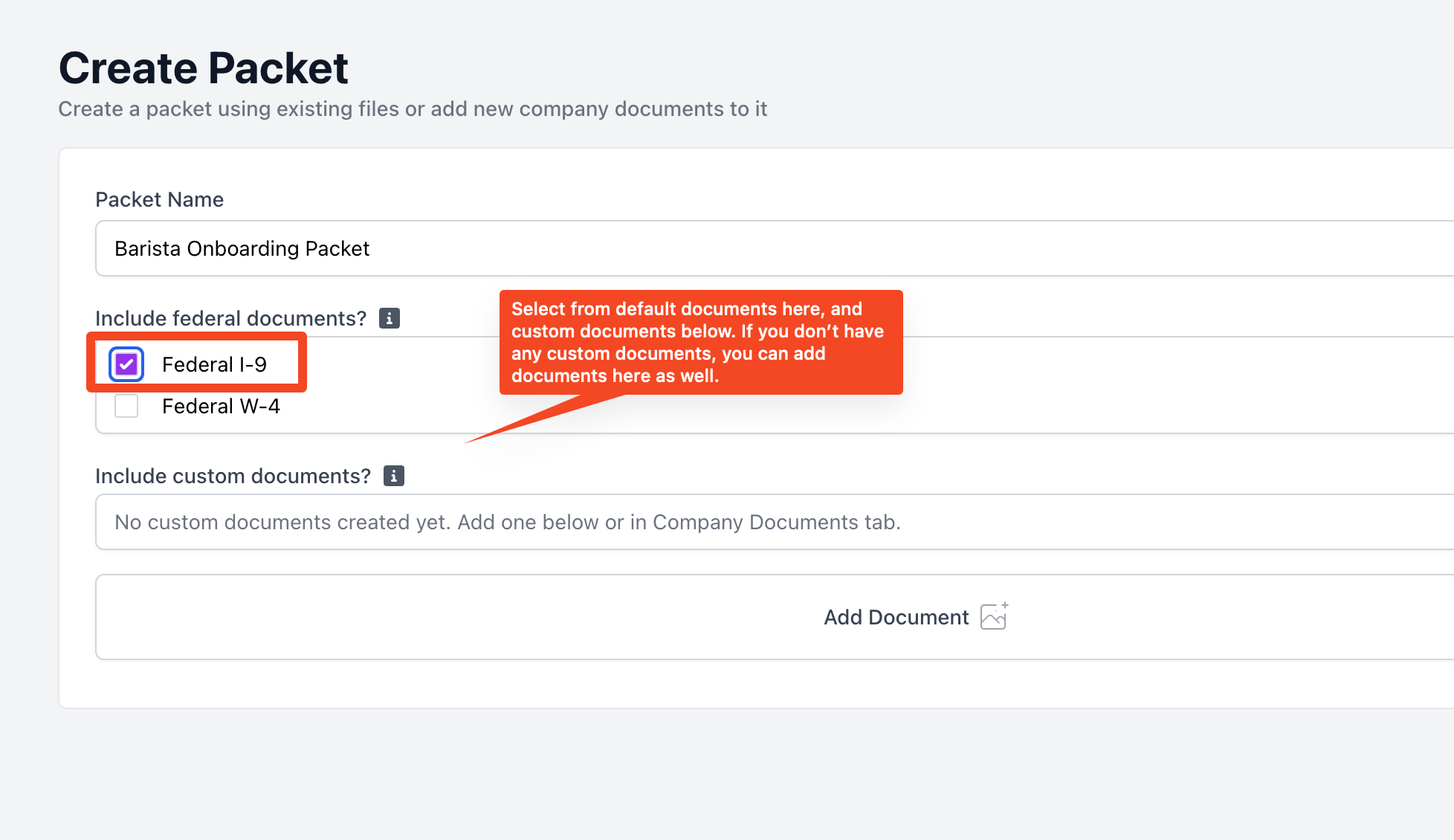Focus the Barista Onboarding Packet name field
Viewport: 1454px width, 840px height.
point(775,248)
